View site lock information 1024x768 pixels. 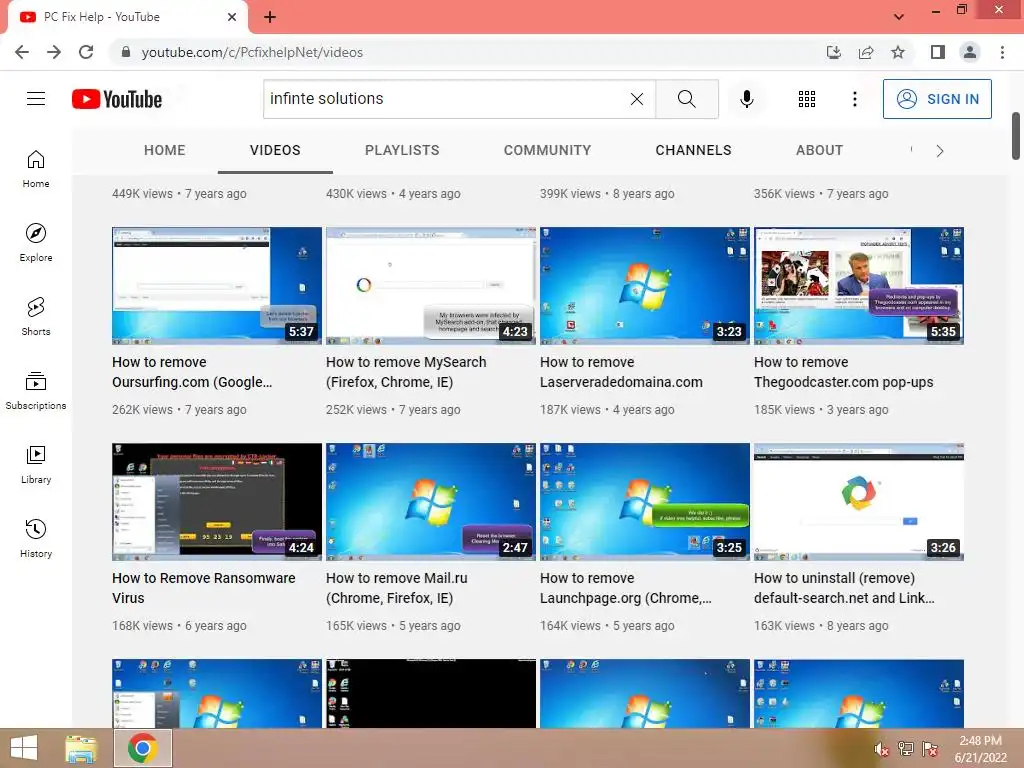pos(126,52)
